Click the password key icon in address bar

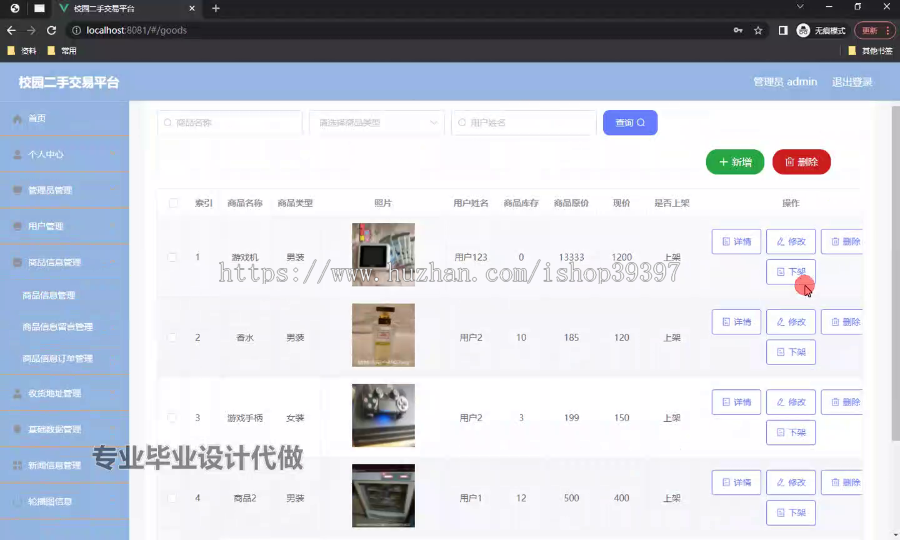point(738,30)
